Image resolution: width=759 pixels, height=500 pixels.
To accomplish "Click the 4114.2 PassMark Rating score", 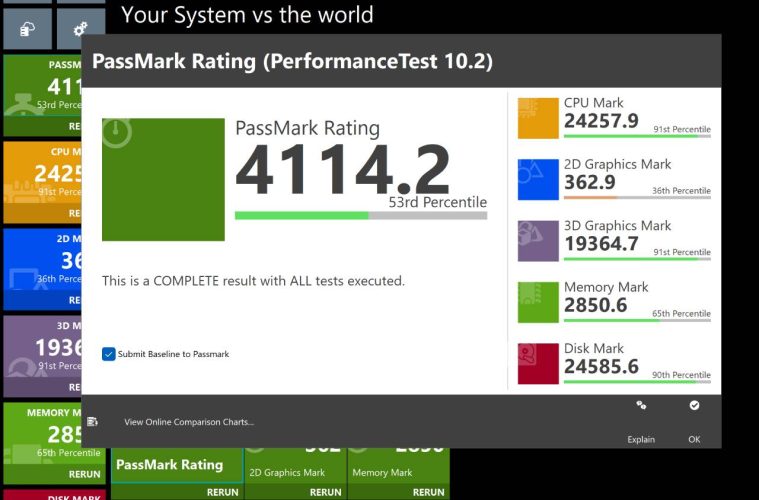I will coord(342,170).
